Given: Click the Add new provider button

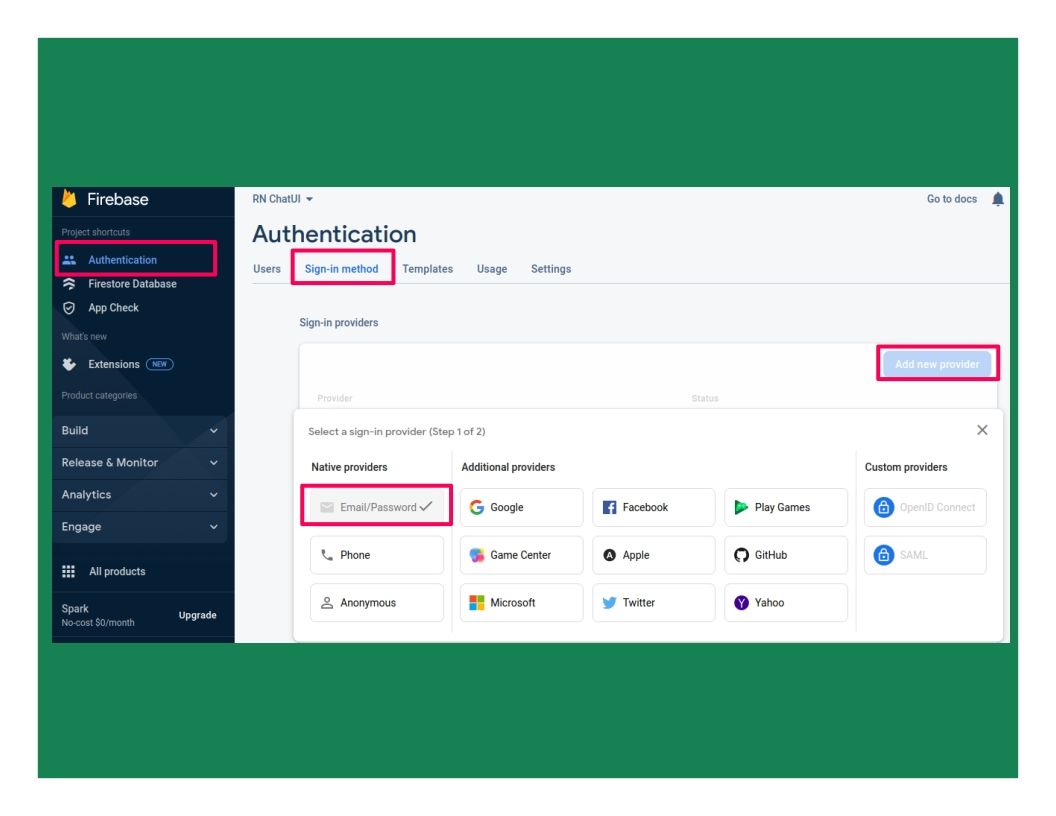Looking at the screenshot, I should click(937, 364).
